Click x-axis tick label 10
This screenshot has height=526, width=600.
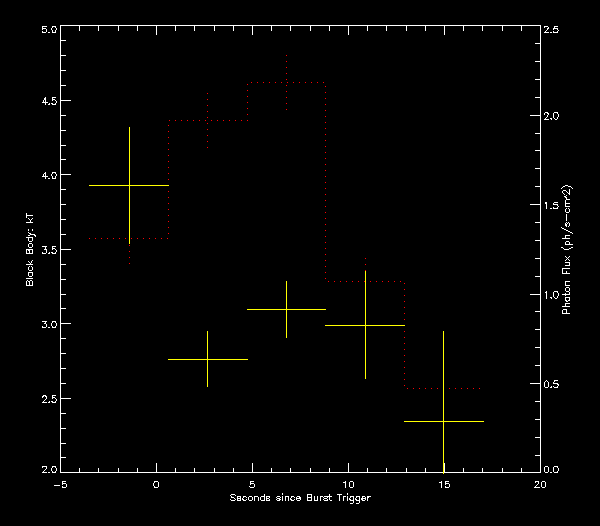pos(348,483)
